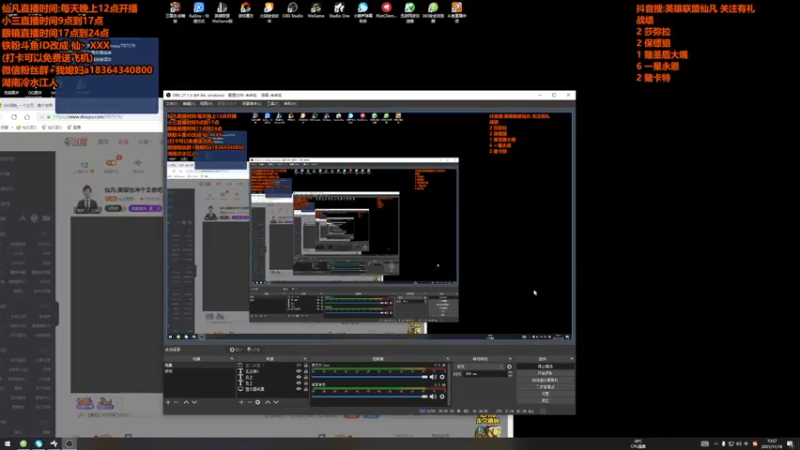This screenshot has height=450, width=800.
Task: Open source properties via the sources gear icon
Action: pyautogui.click(x=258, y=402)
